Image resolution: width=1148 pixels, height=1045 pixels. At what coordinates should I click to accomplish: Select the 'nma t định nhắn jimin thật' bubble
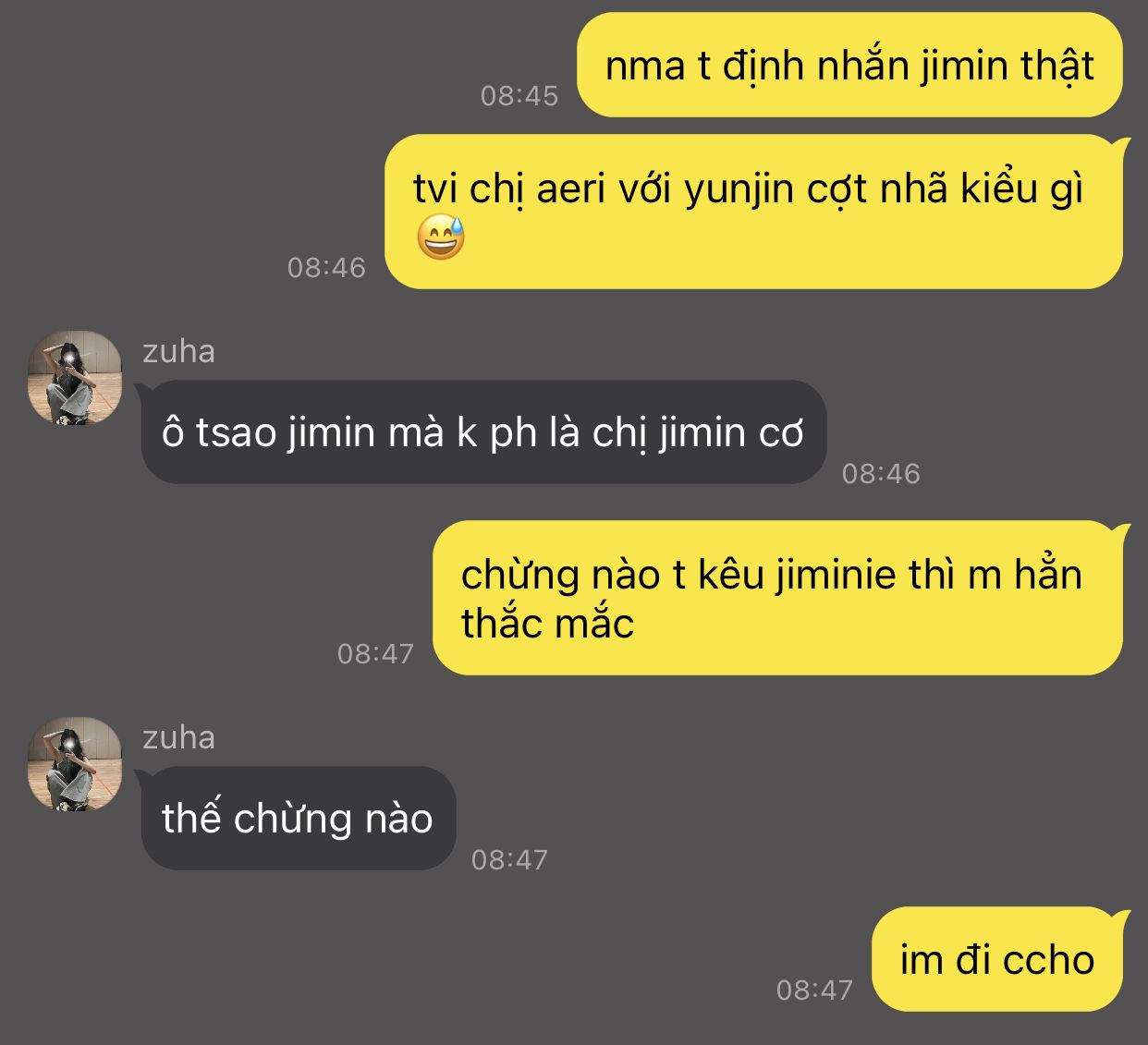click(849, 66)
